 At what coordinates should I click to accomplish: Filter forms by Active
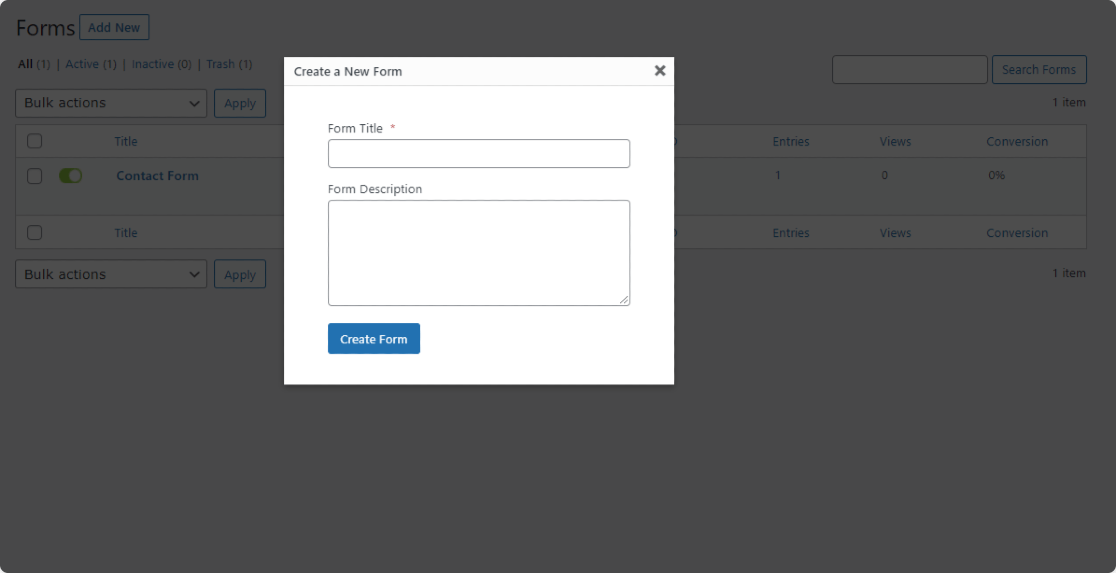[82, 64]
